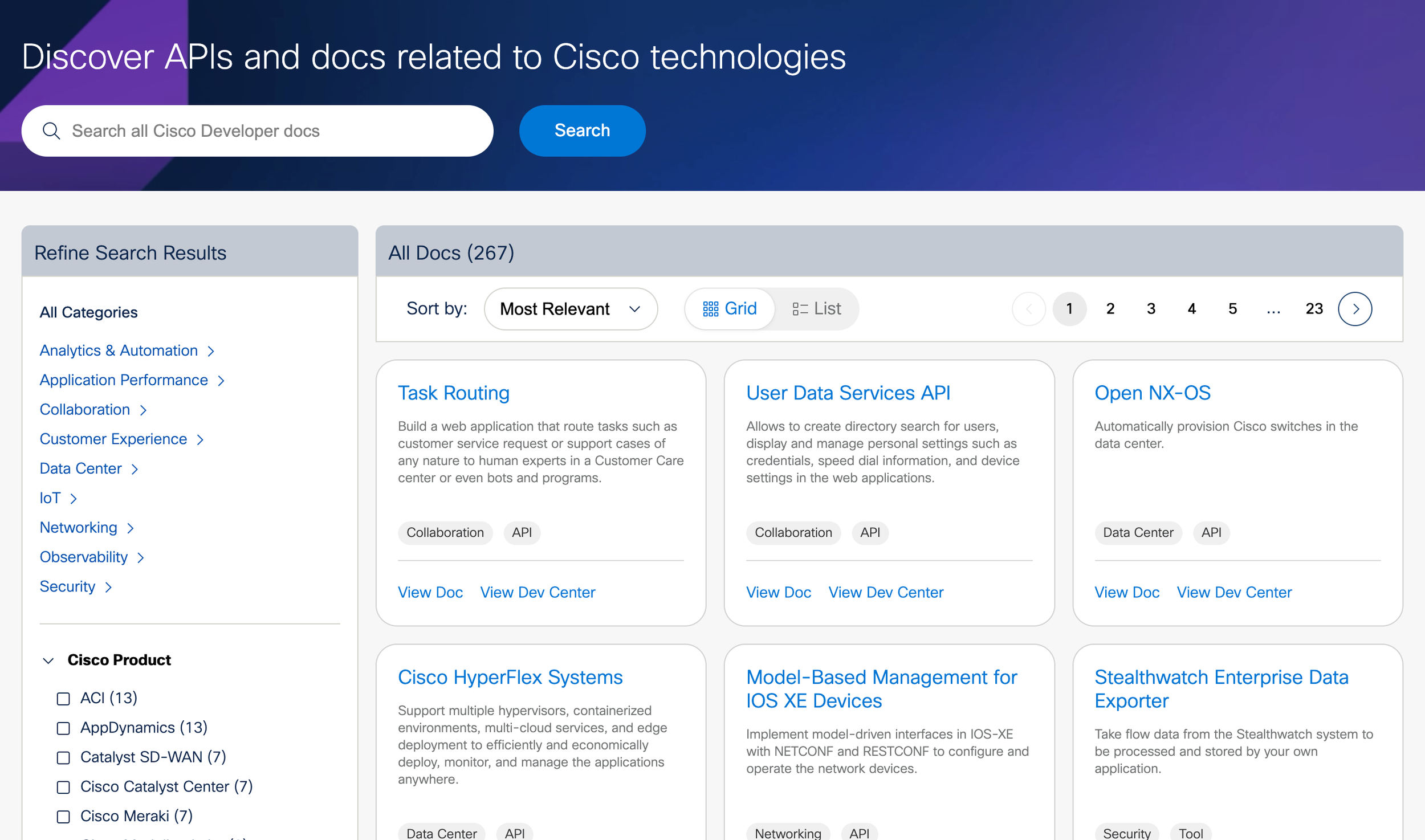Open the Most Relevant sort dropdown
This screenshot has width=1425, height=840.
(570, 309)
